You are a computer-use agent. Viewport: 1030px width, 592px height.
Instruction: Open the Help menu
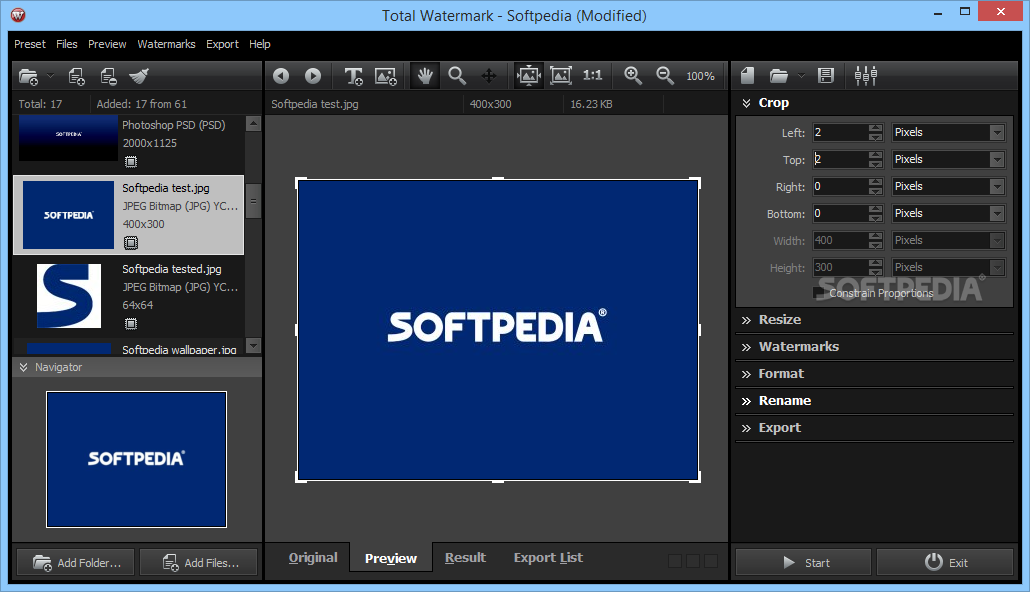(x=259, y=44)
